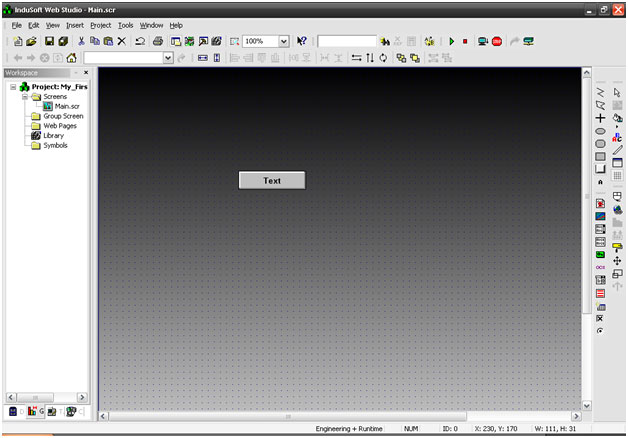The height and width of the screenshot is (438, 628).
Task: Click the line color pencil tool
Action: 617,150
